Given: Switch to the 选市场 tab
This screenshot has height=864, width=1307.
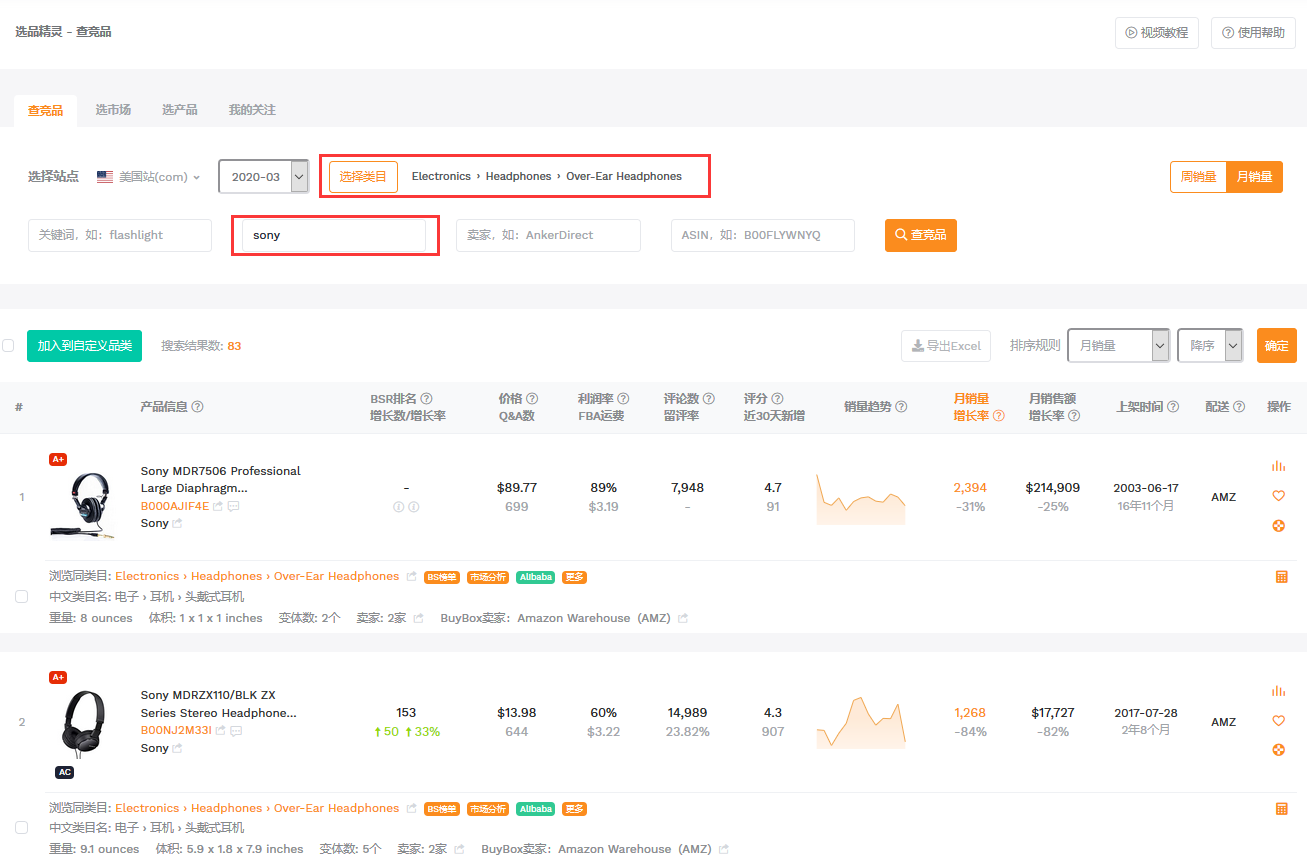Looking at the screenshot, I should (x=113, y=110).
